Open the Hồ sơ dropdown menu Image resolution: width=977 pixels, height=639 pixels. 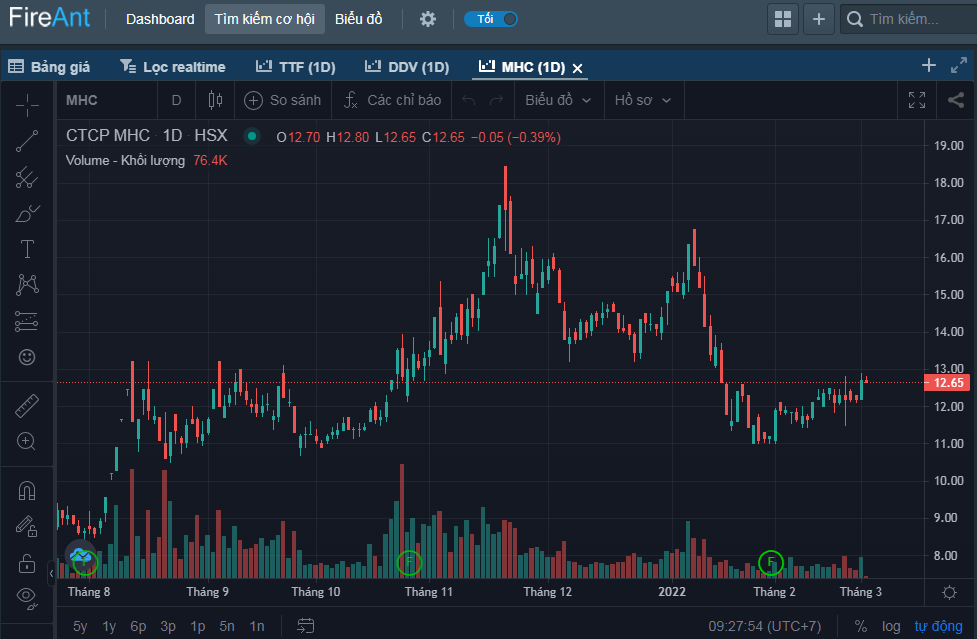point(642,100)
